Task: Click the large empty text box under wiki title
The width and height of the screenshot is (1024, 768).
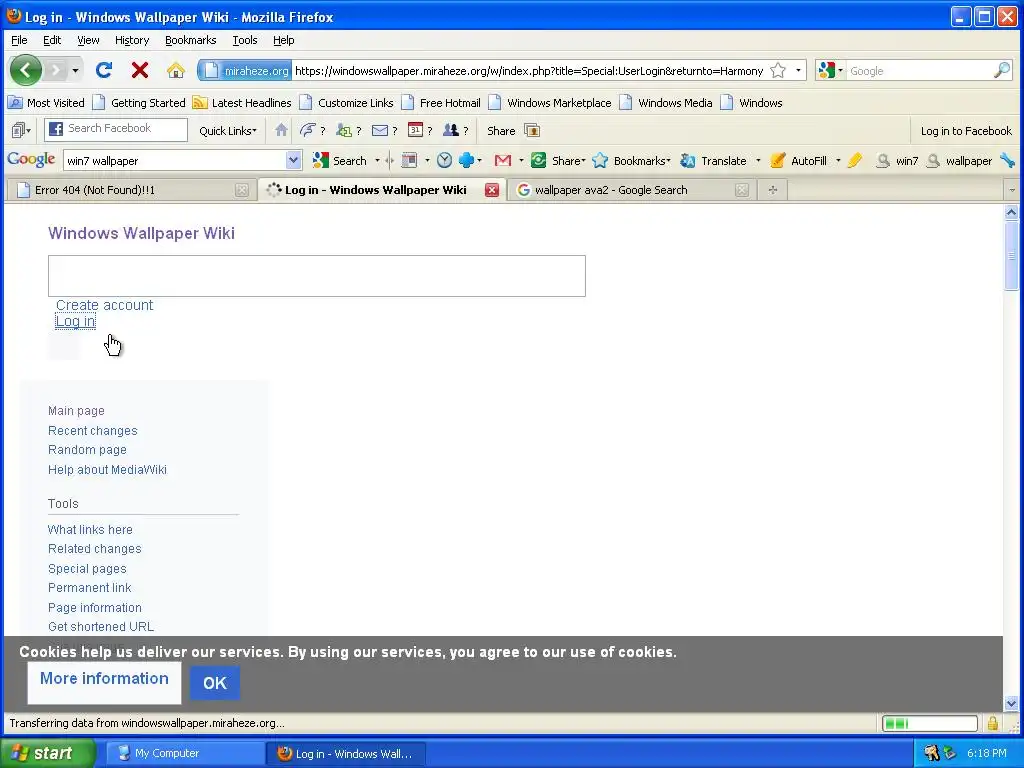Action: (317, 276)
